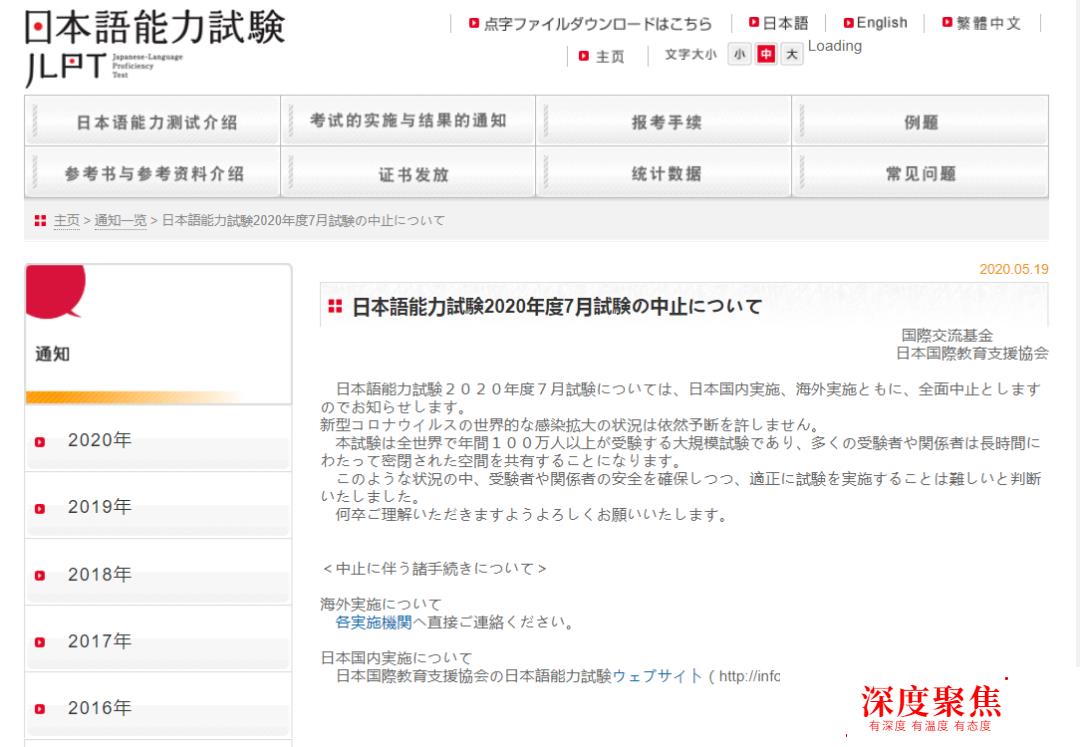The image size is (1080, 747).
Task: Click the red bullet icon beside 2016年
Action: tap(40, 709)
